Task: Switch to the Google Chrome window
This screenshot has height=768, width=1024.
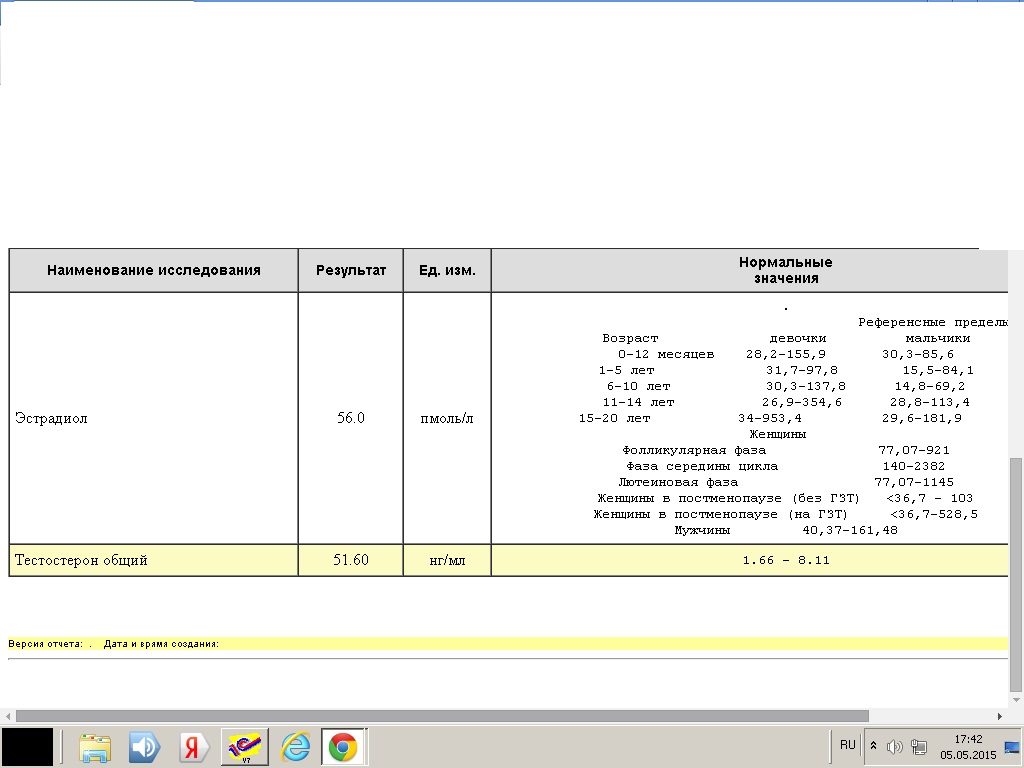Action: [x=343, y=747]
